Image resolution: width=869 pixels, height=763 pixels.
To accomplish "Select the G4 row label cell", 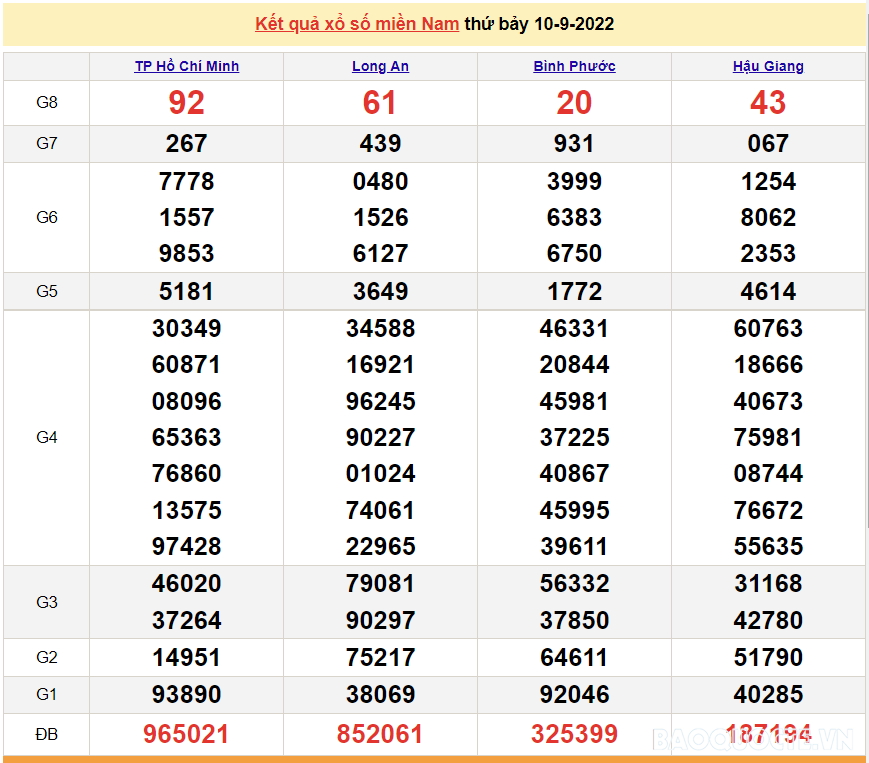I will point(47,438).
